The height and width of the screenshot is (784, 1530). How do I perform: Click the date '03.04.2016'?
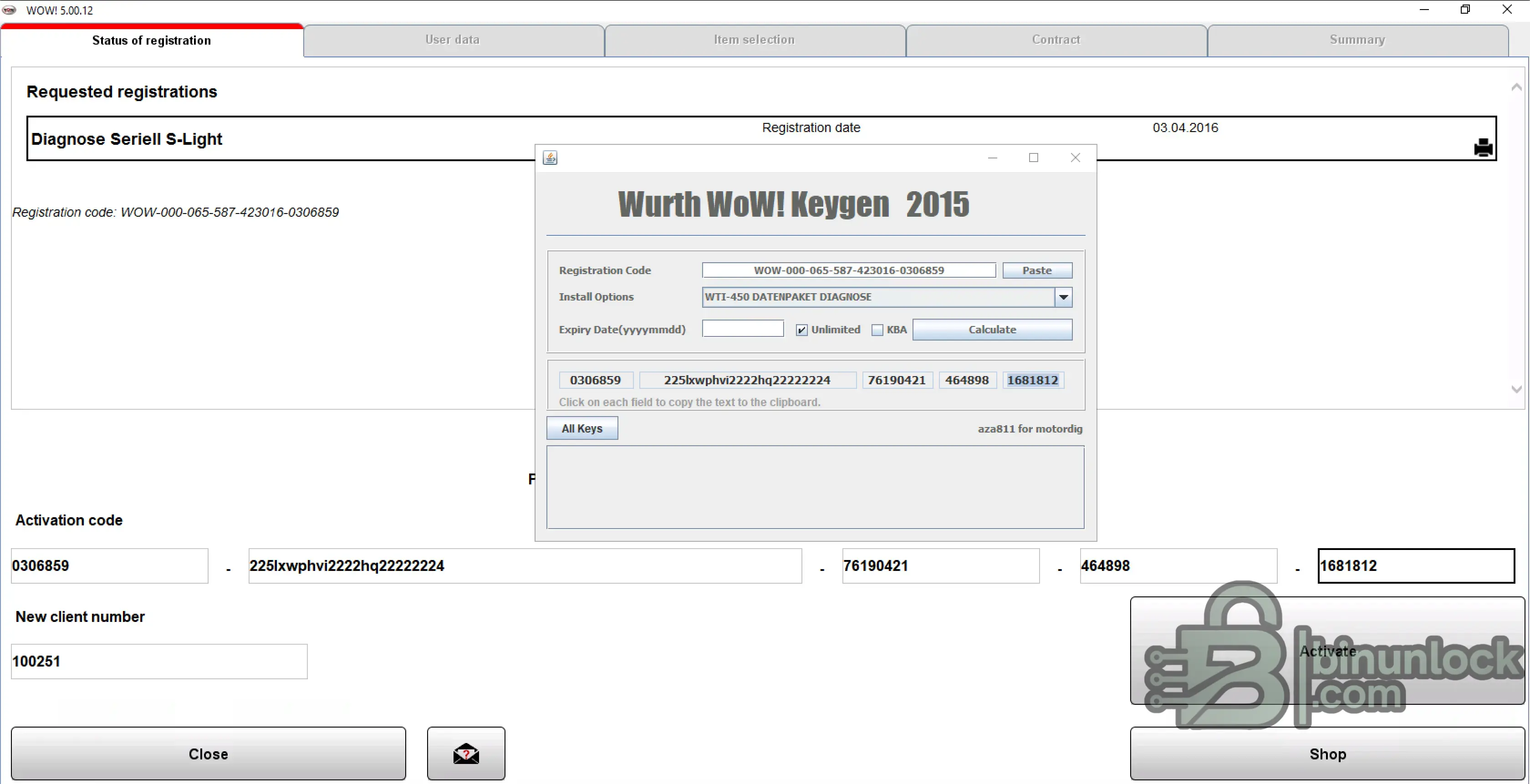point(1185,127)
